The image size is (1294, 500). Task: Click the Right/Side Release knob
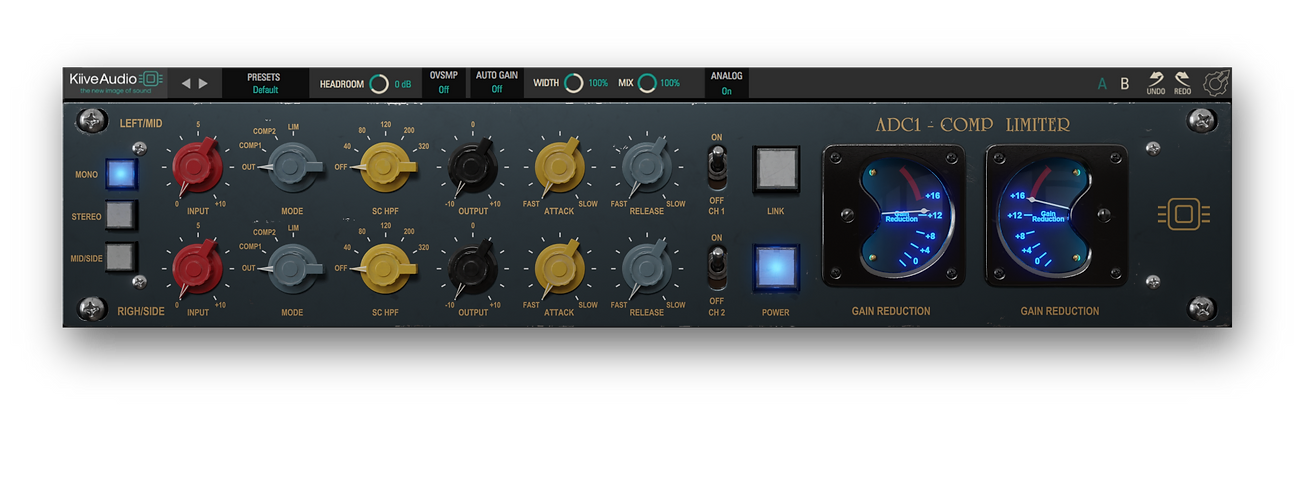point(647,270)
